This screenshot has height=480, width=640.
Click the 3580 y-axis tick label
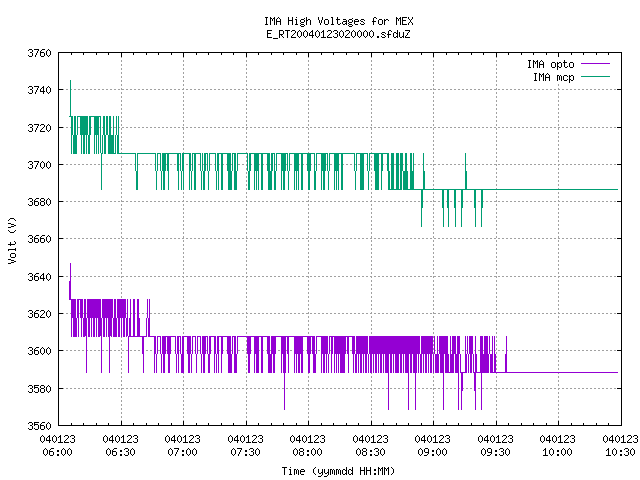(40, 389)
